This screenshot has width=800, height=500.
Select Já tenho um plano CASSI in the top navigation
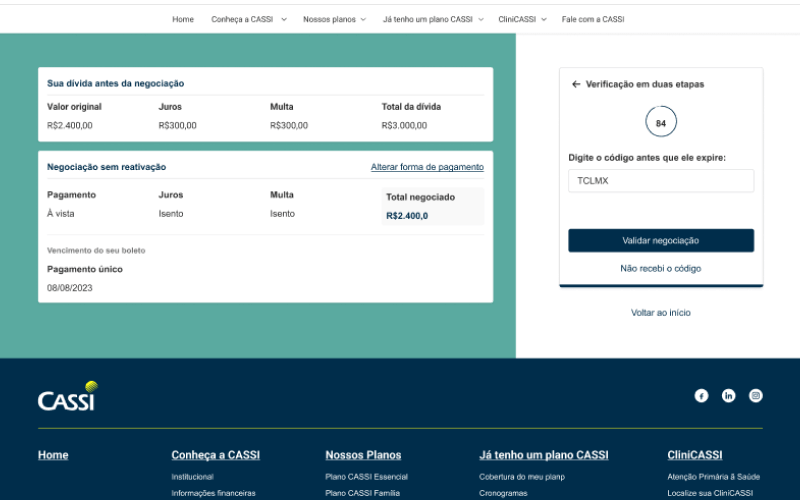click(428, 19)
